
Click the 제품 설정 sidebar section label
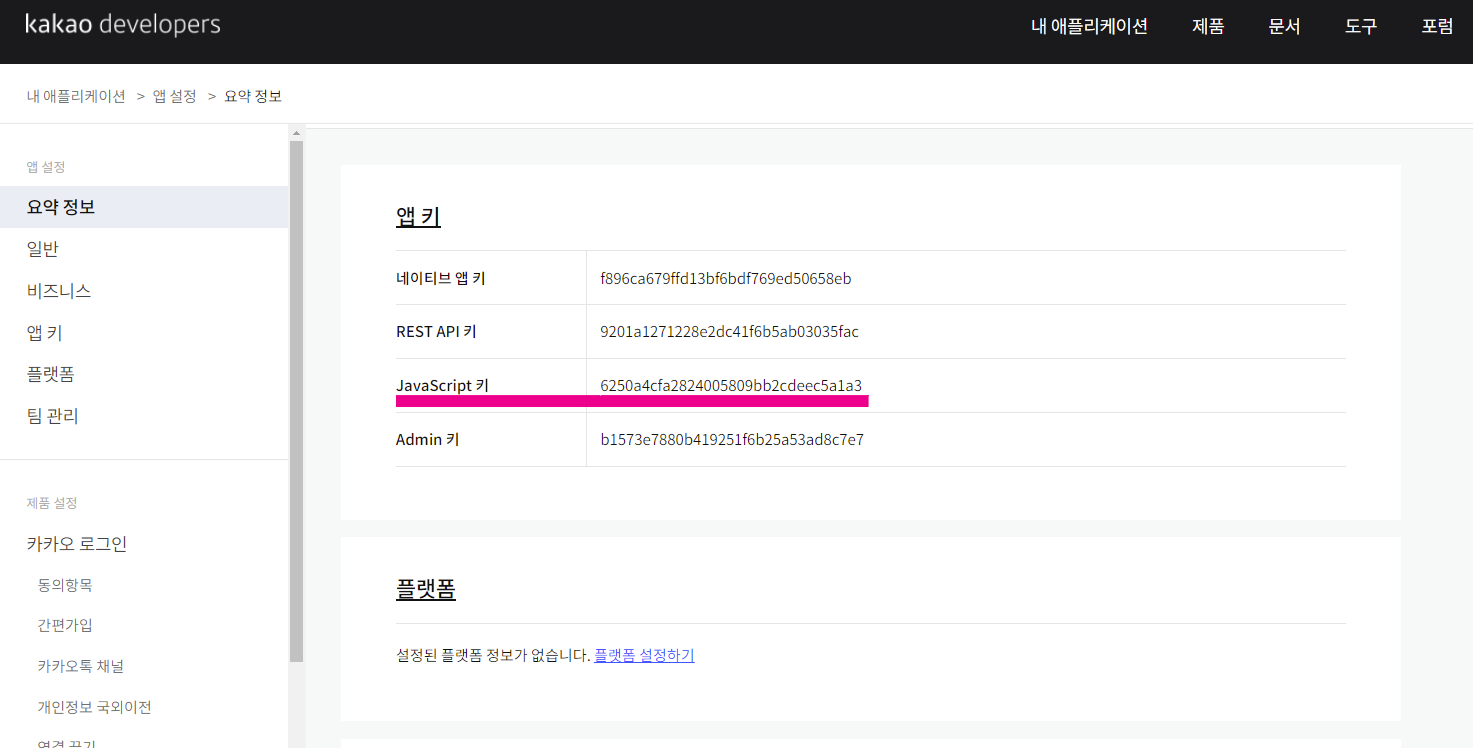[52, 503]
